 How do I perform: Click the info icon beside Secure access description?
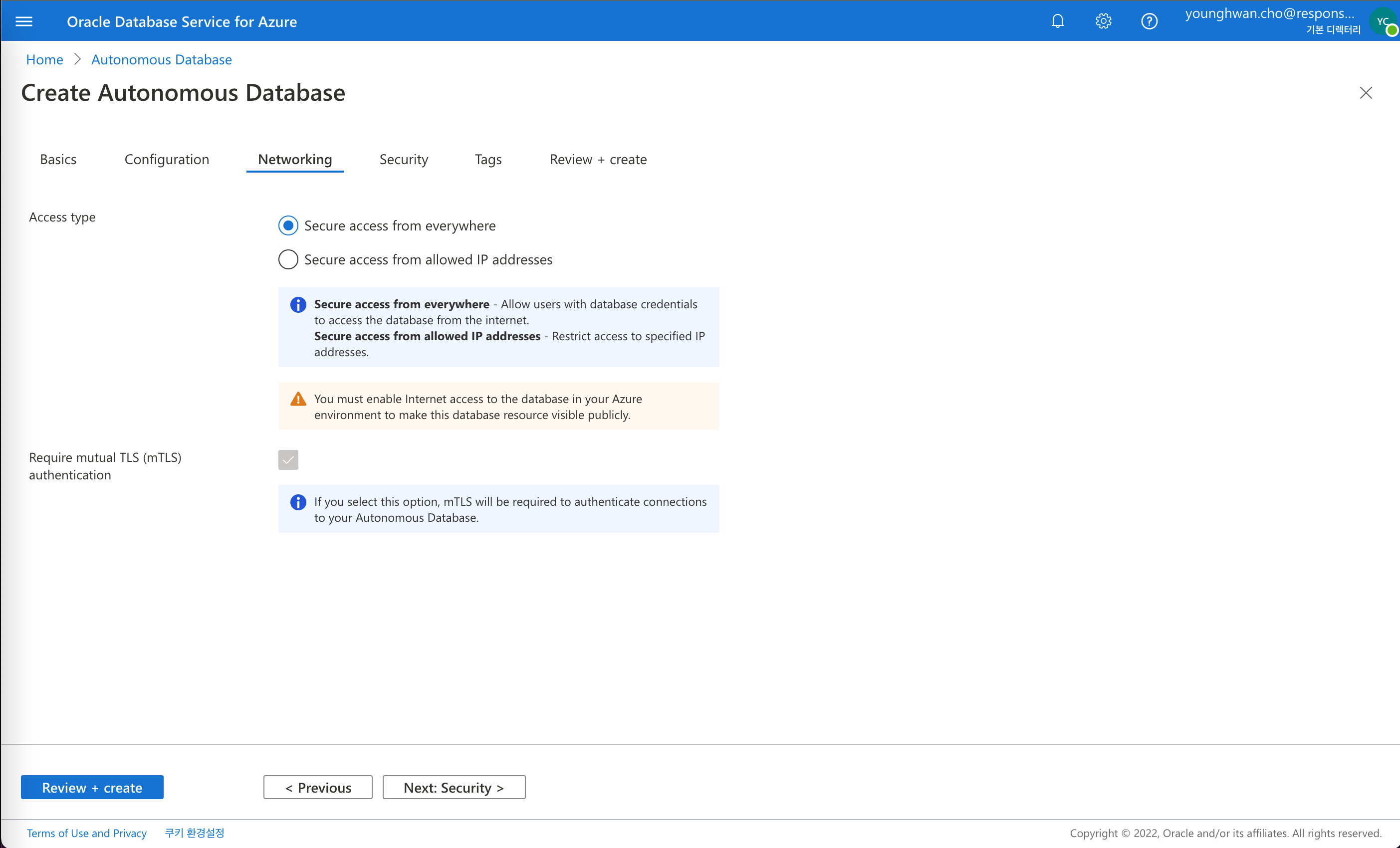[x=298, y=305]
